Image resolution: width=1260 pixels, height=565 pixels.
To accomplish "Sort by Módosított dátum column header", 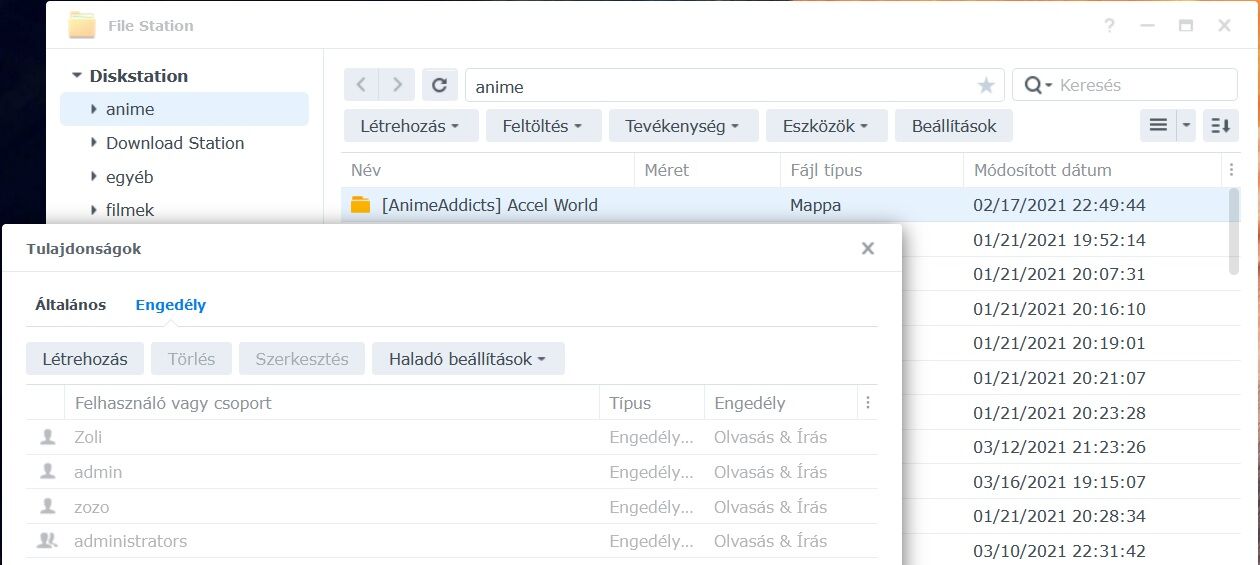I will coord(1093,170).
